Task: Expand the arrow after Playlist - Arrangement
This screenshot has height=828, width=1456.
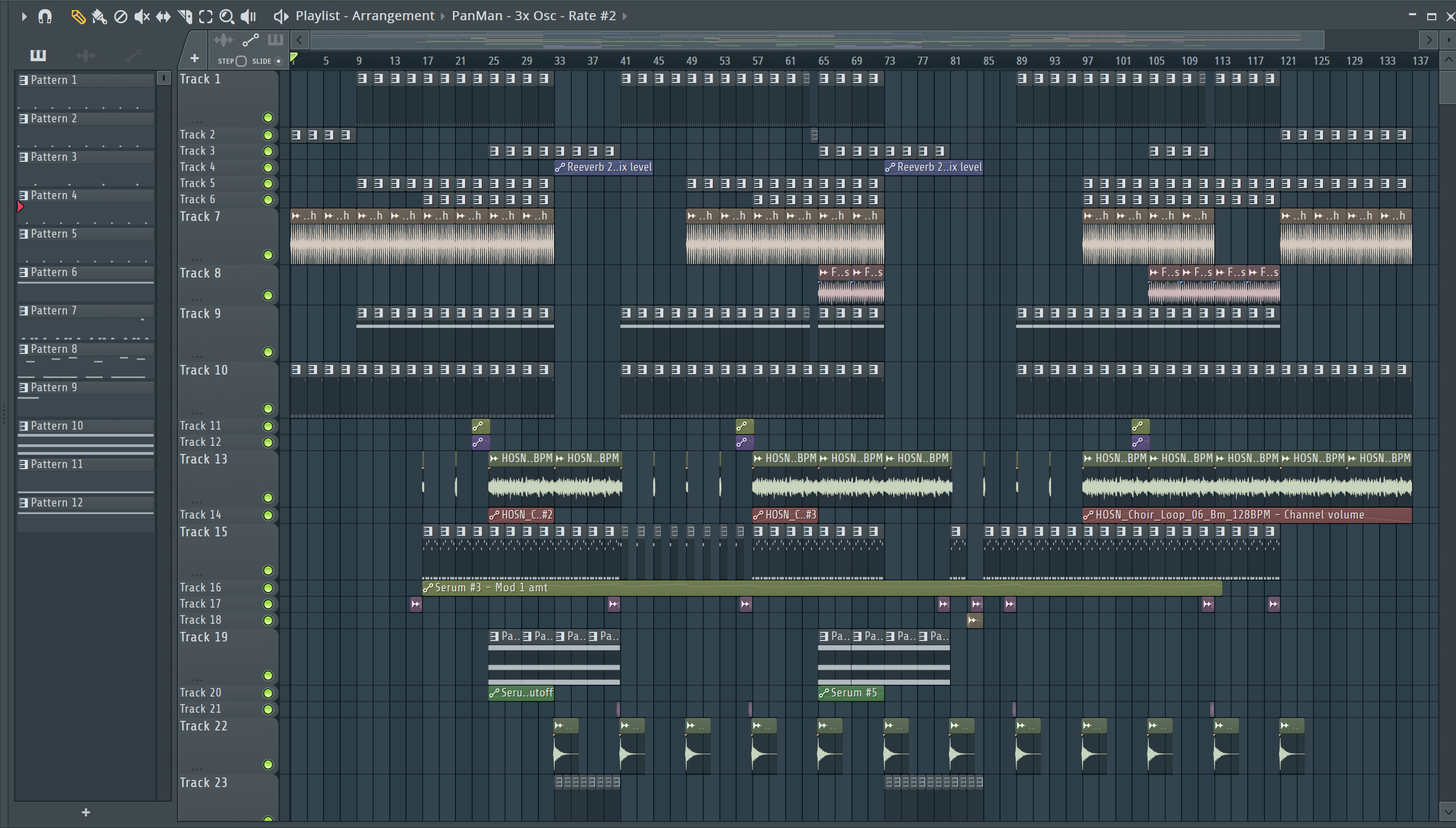Action: coord(442,17)
